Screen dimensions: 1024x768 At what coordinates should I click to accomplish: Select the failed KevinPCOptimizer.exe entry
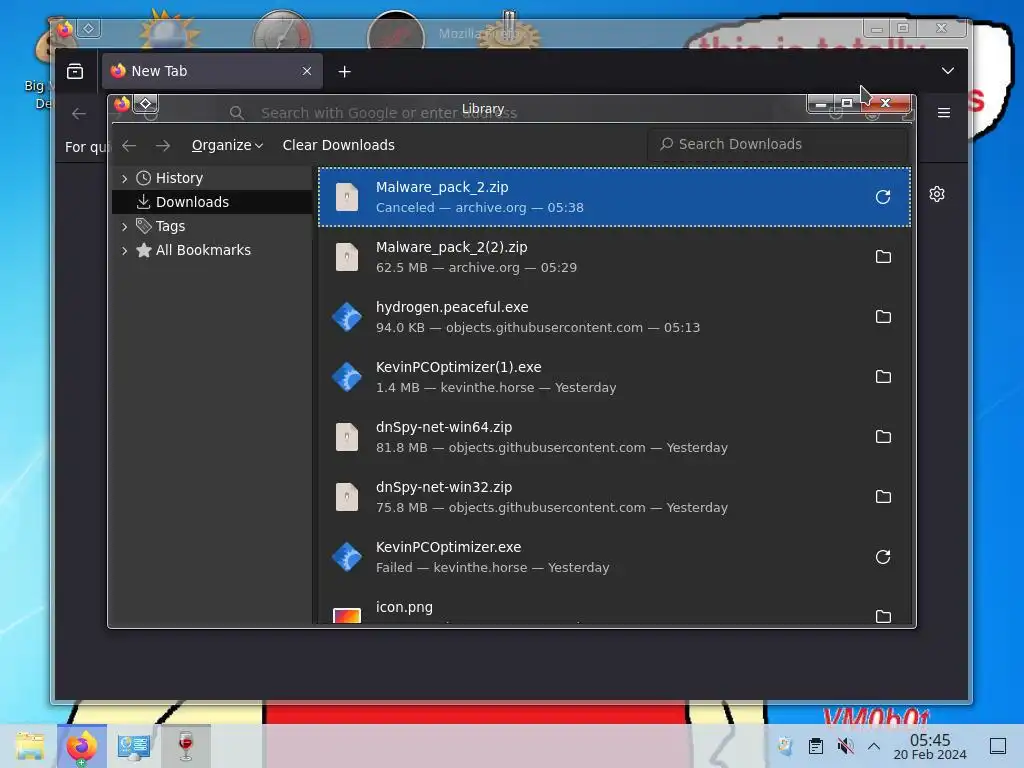[614, 557]
